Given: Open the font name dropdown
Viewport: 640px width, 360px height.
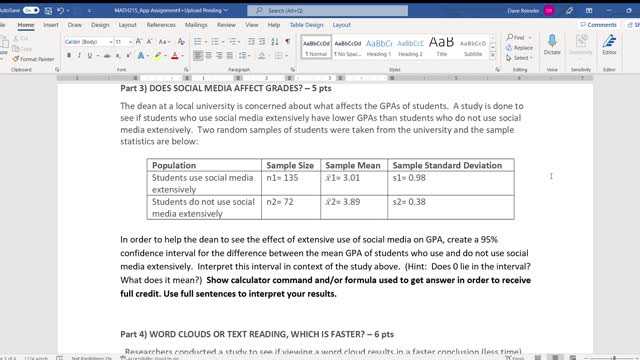Looking at the screenshot, I should click(x=111, y=42).
